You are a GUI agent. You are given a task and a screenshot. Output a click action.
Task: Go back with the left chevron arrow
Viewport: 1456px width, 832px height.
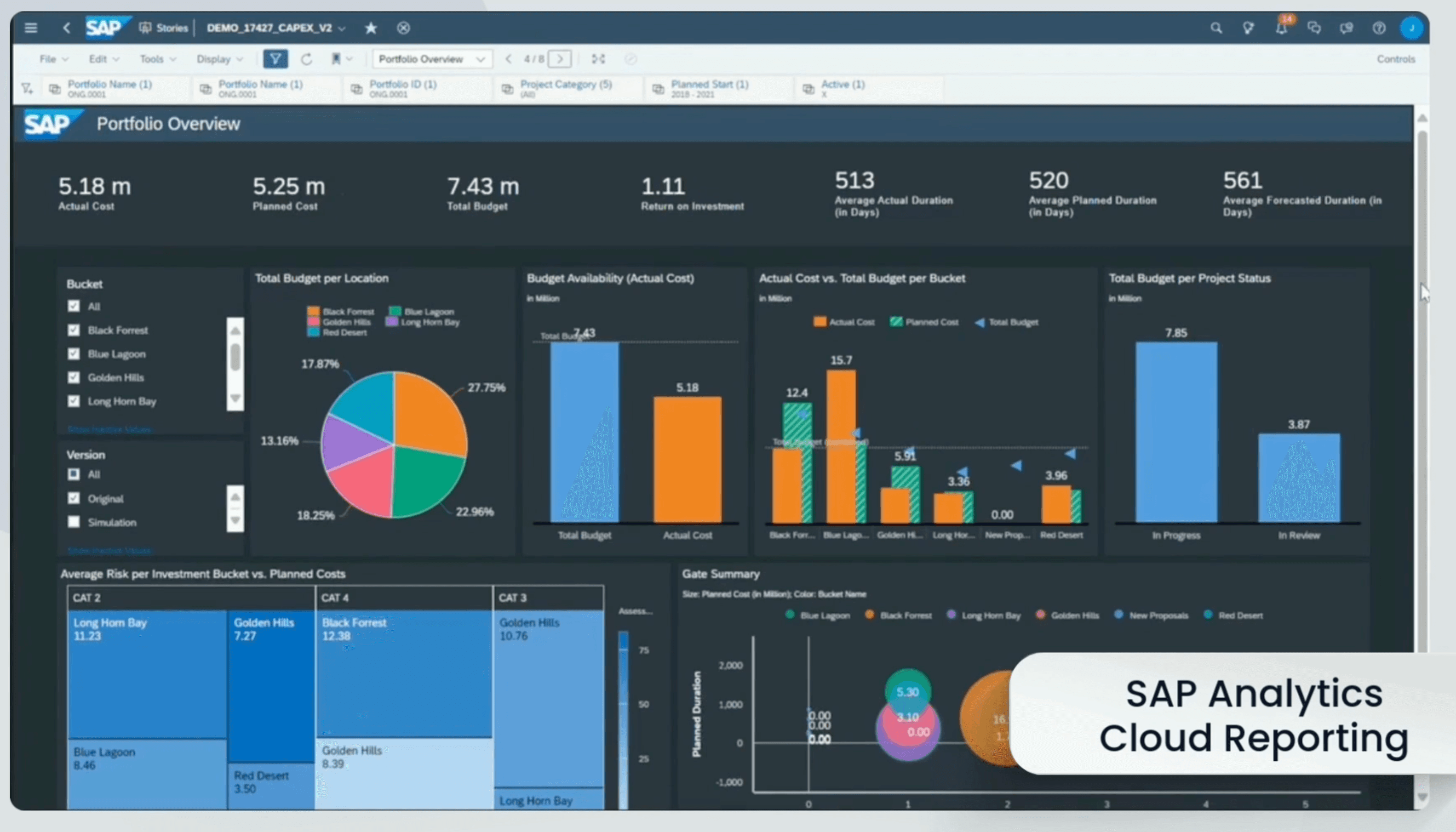(x=66, y=28)
